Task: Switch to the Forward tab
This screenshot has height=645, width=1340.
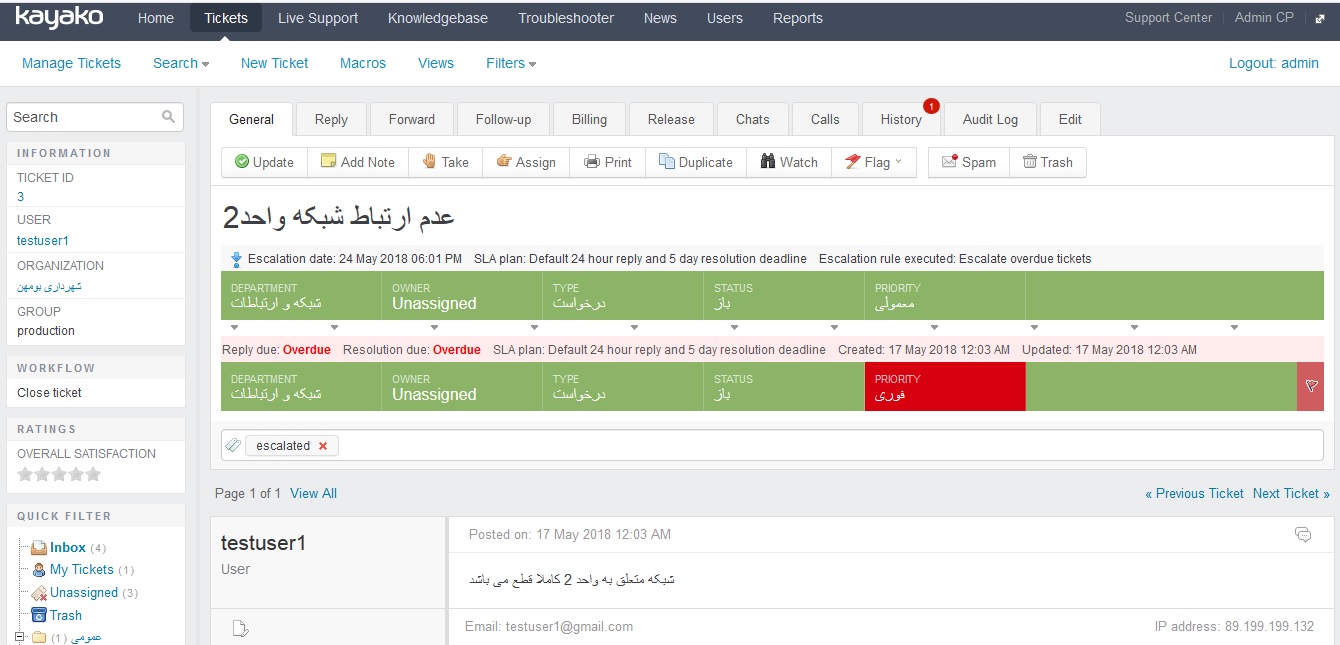Action: (412, 119)
